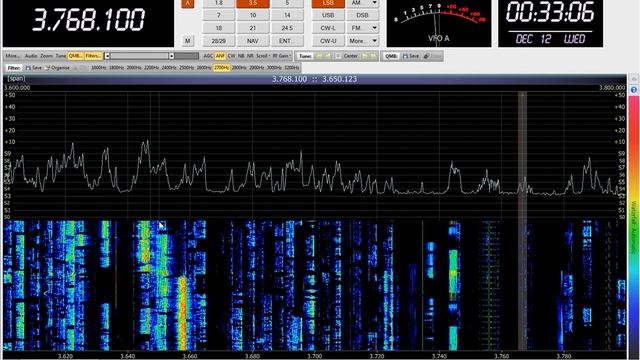640x360 pixels.
Task: Click the NAV button
Action: (x=253, y=41)
